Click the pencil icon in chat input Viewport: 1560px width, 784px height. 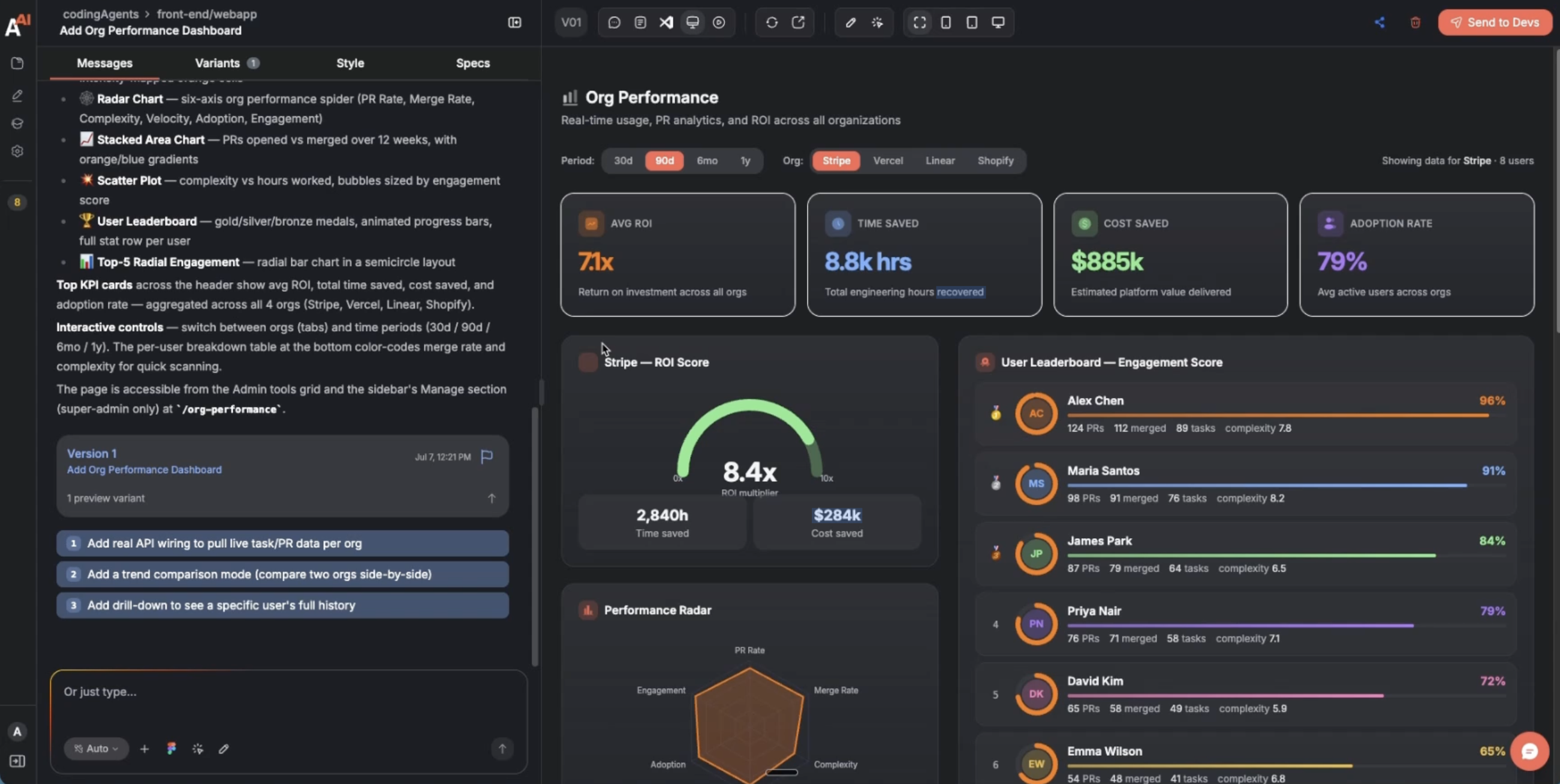[x=224, y=749]
